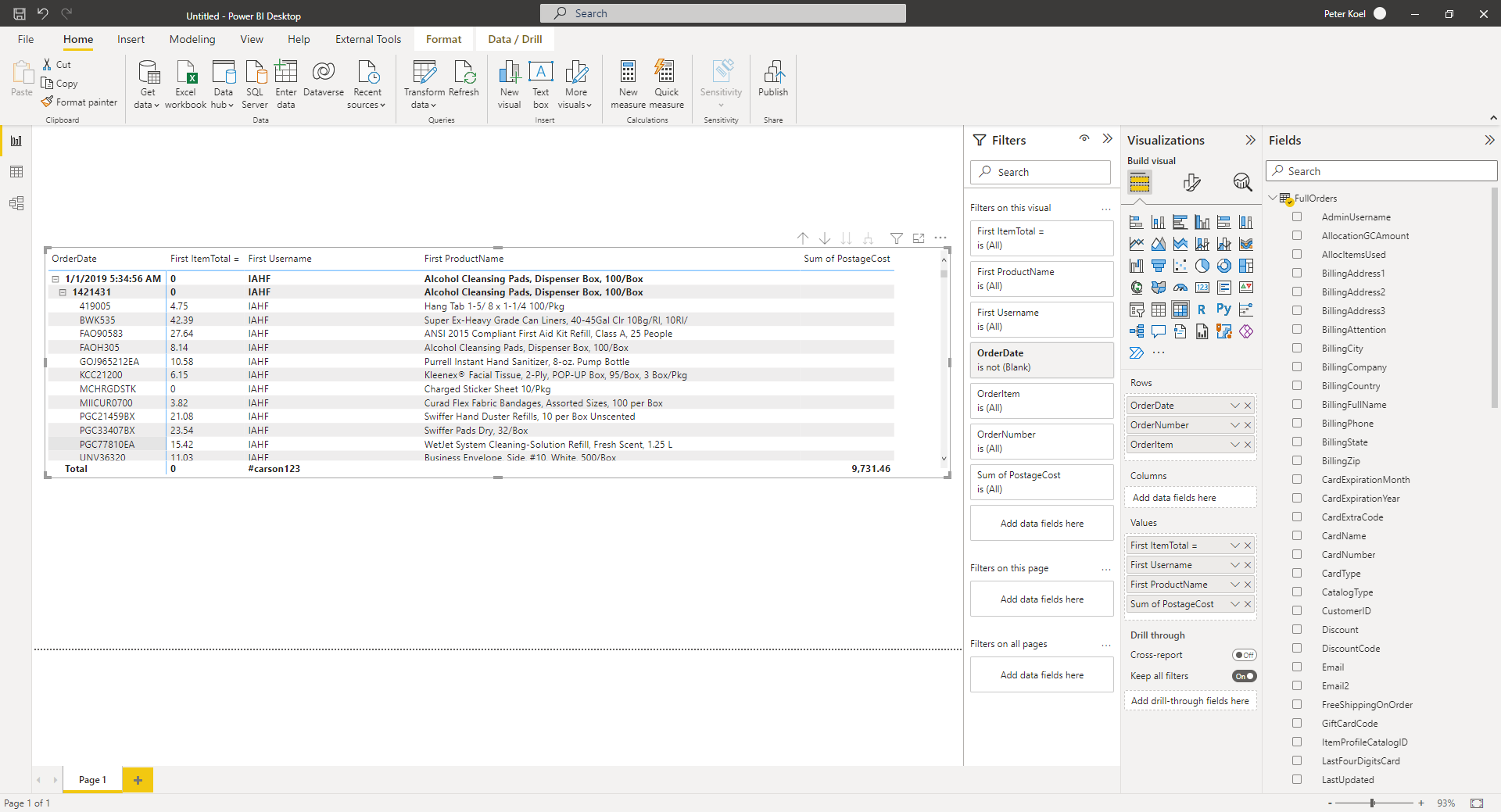Open the View ribbon tab
The image size is (1501, 812).
[252, 39]
